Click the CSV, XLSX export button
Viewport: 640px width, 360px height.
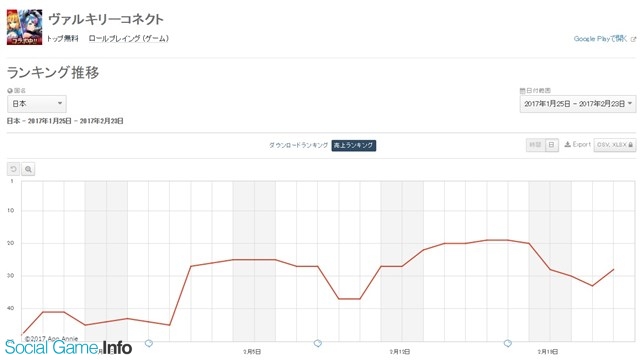(x=615, y=145)
